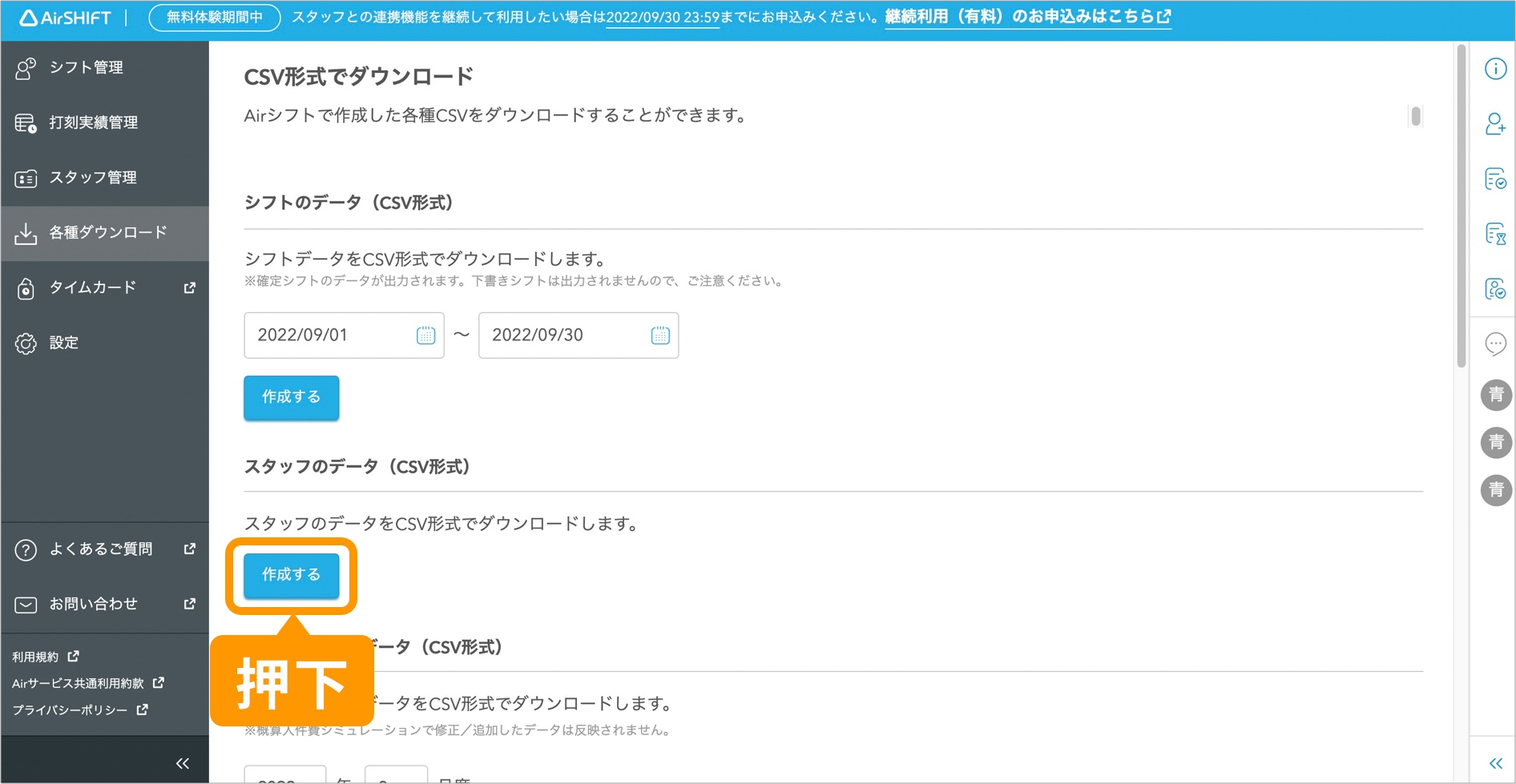Select the document-with-check icon in right sidebar
This screenshot has width=1516, height=784.
point(1495,179)
